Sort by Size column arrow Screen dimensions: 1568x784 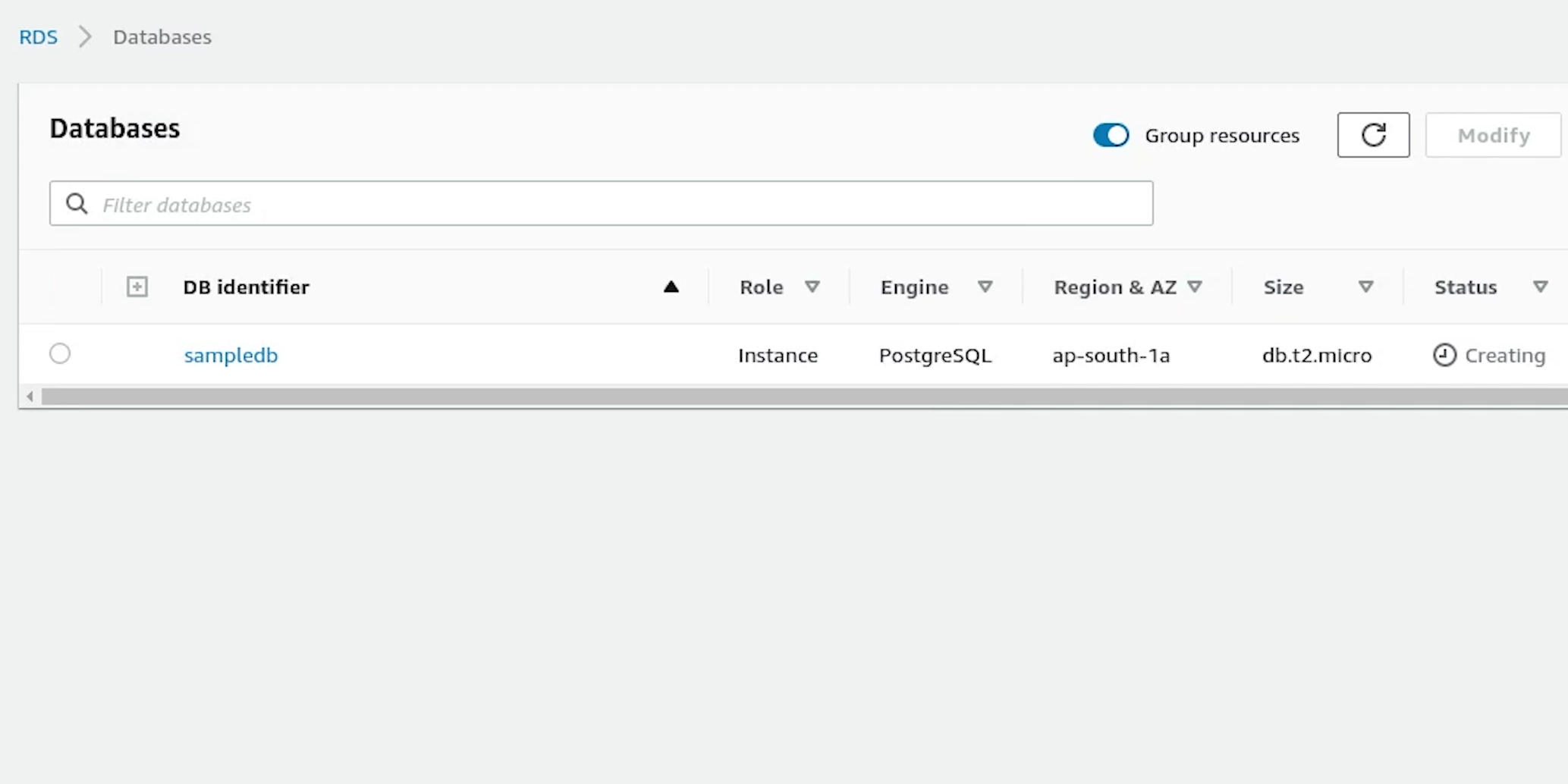[1365, 287]
